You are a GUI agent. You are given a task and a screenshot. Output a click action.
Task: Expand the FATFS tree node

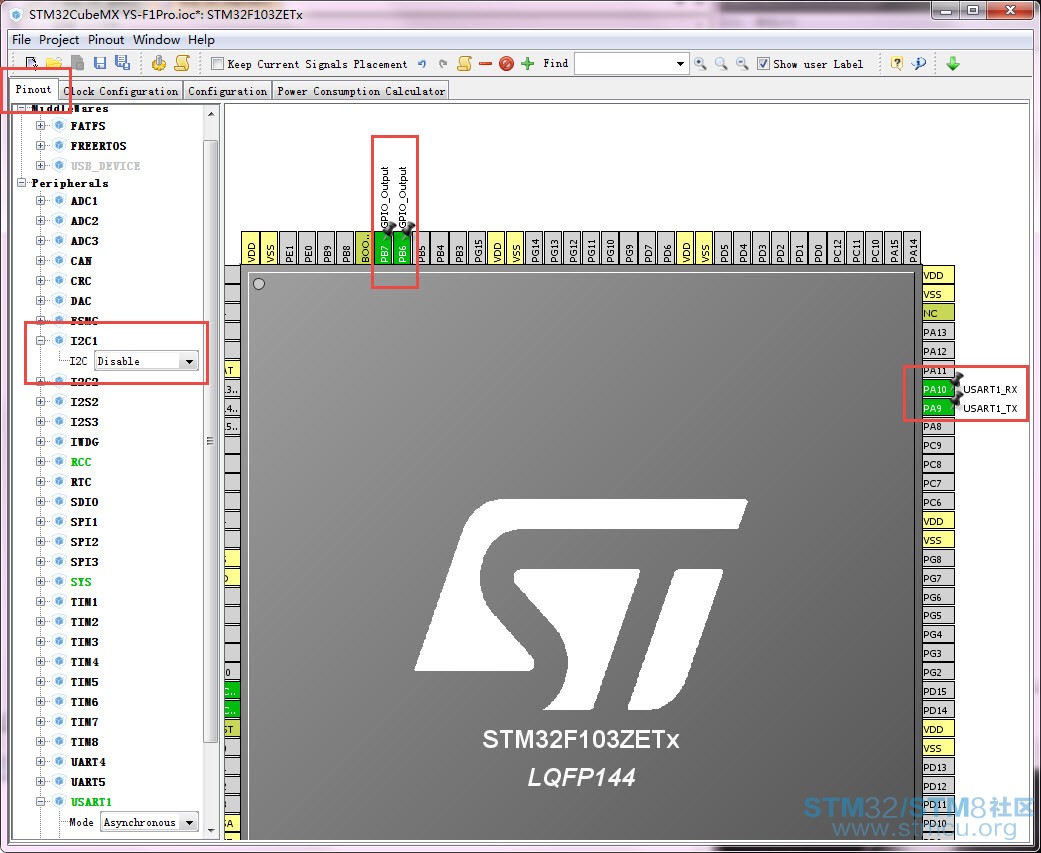point(40,125)
